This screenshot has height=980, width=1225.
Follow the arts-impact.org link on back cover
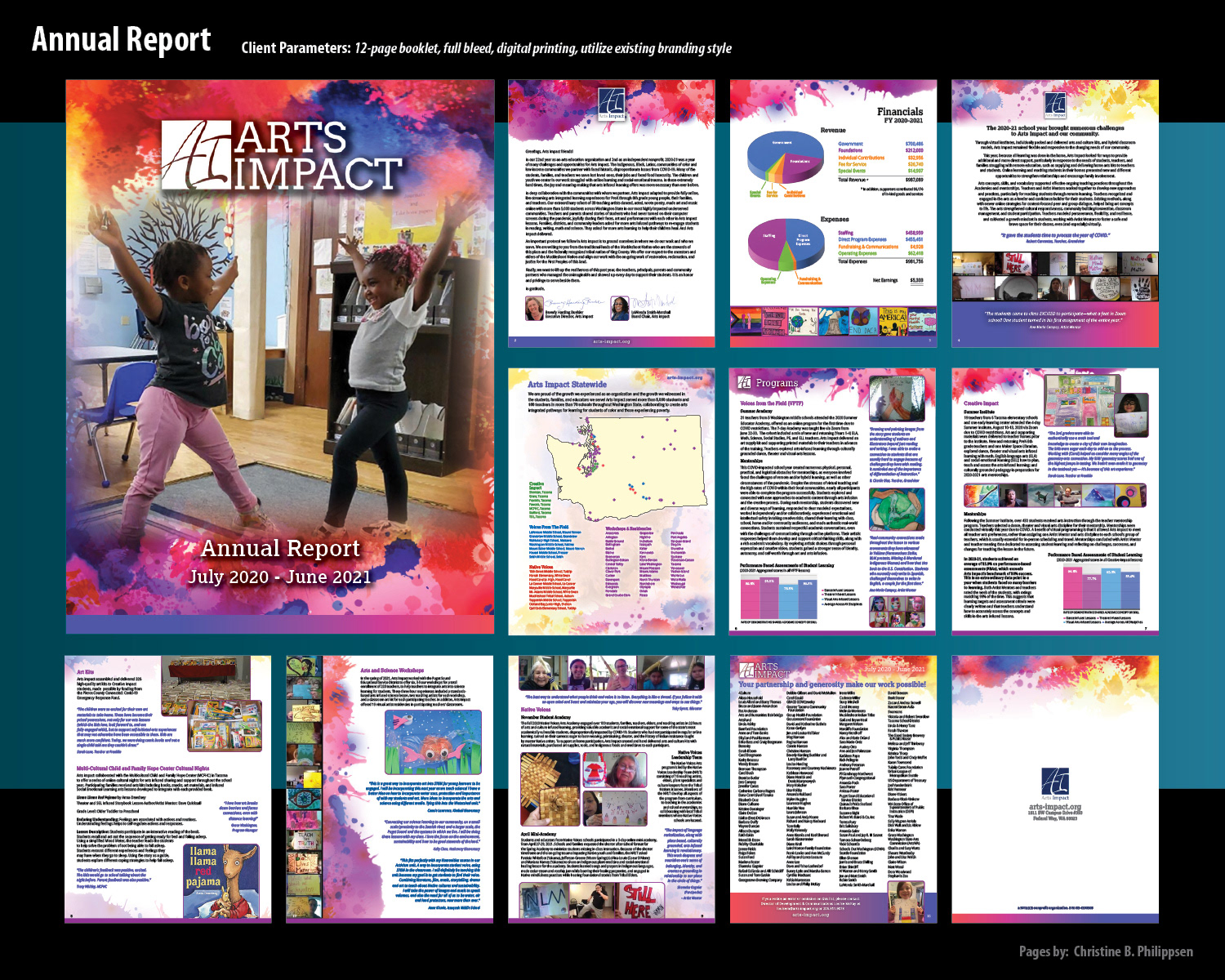(1055, 807)
